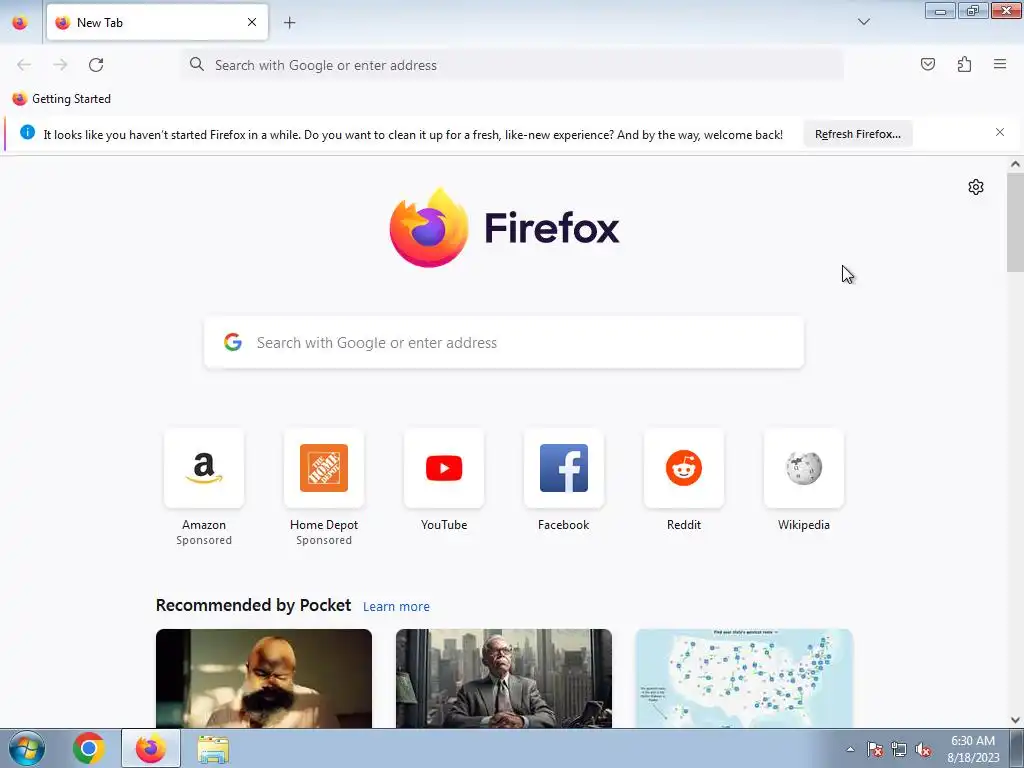Open the Windows Start menu
The width and height of the screenshot is (1024, 768).
[x=26, y=748]
